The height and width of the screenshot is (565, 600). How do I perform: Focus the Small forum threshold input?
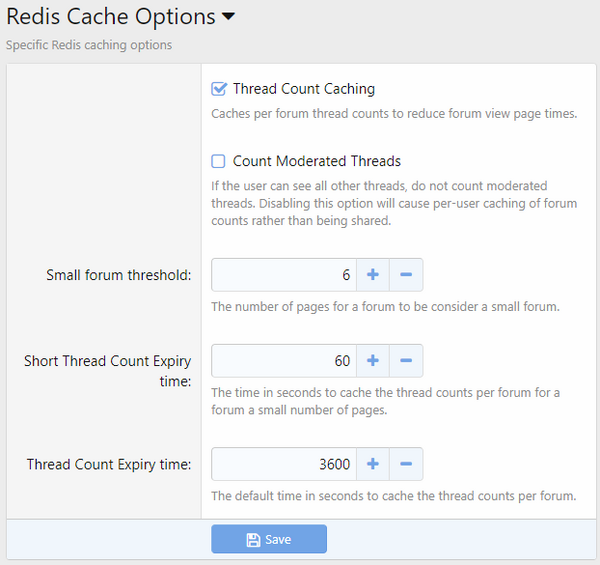pyautogui.click(x=284, y=275)
